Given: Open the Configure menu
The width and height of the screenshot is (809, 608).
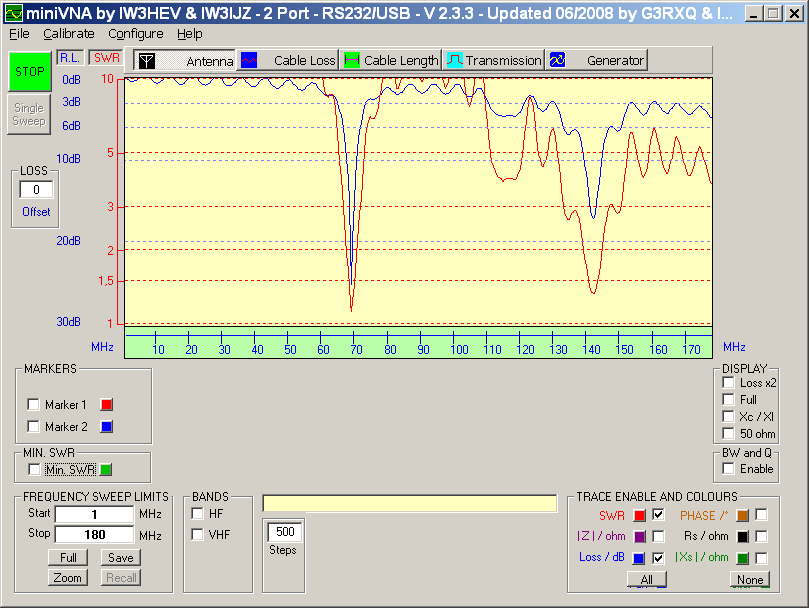Looking at the screenshot, I should point(136,34).
